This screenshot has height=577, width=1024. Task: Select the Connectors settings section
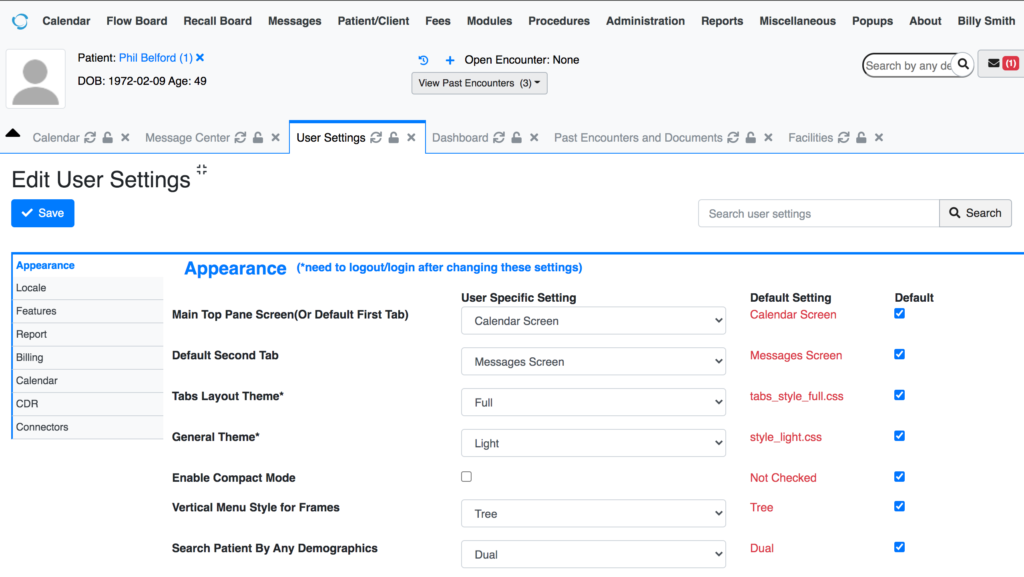coord(88,427)
